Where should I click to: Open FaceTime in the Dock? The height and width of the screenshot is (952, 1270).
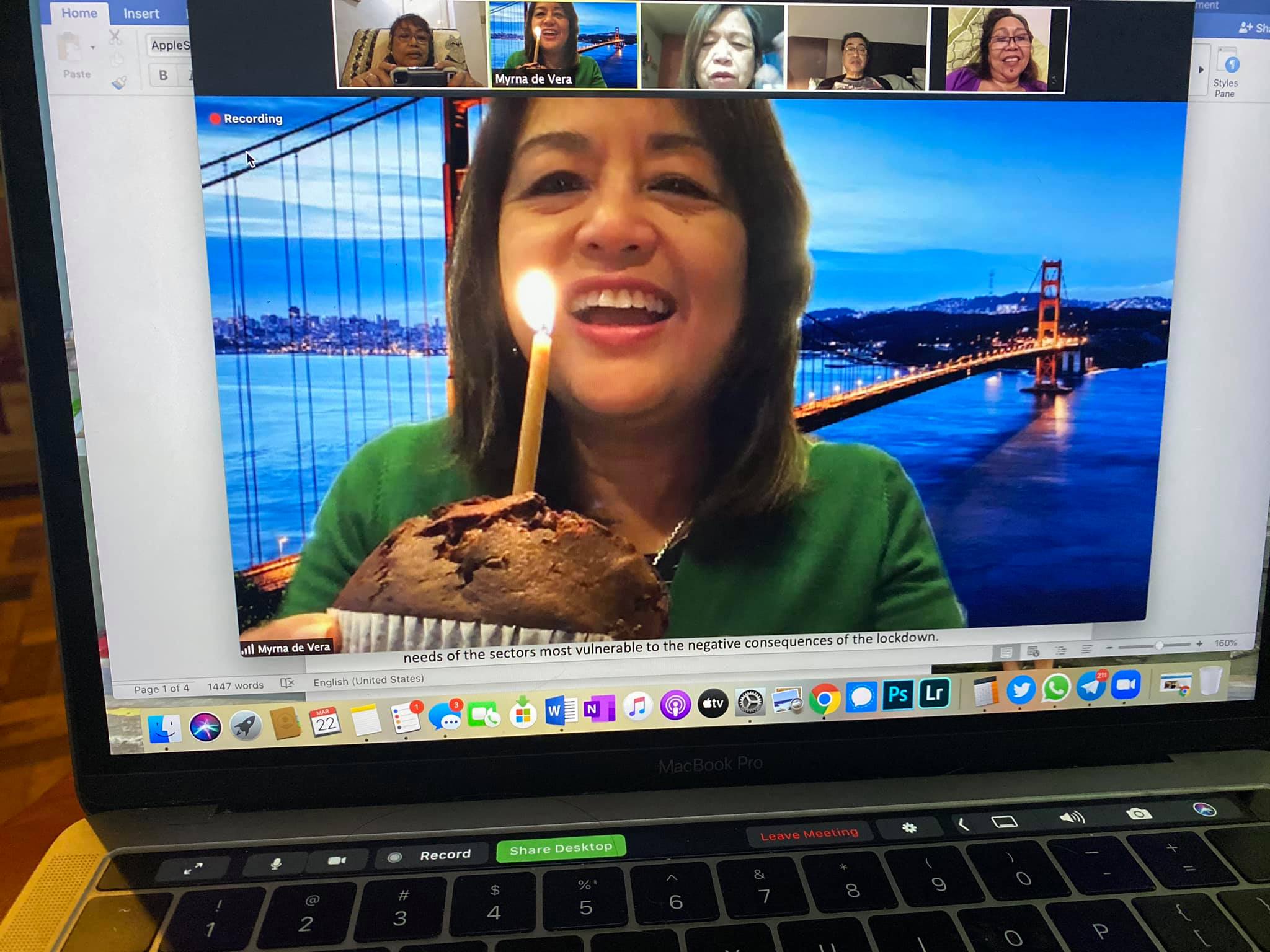click(484, 716)
